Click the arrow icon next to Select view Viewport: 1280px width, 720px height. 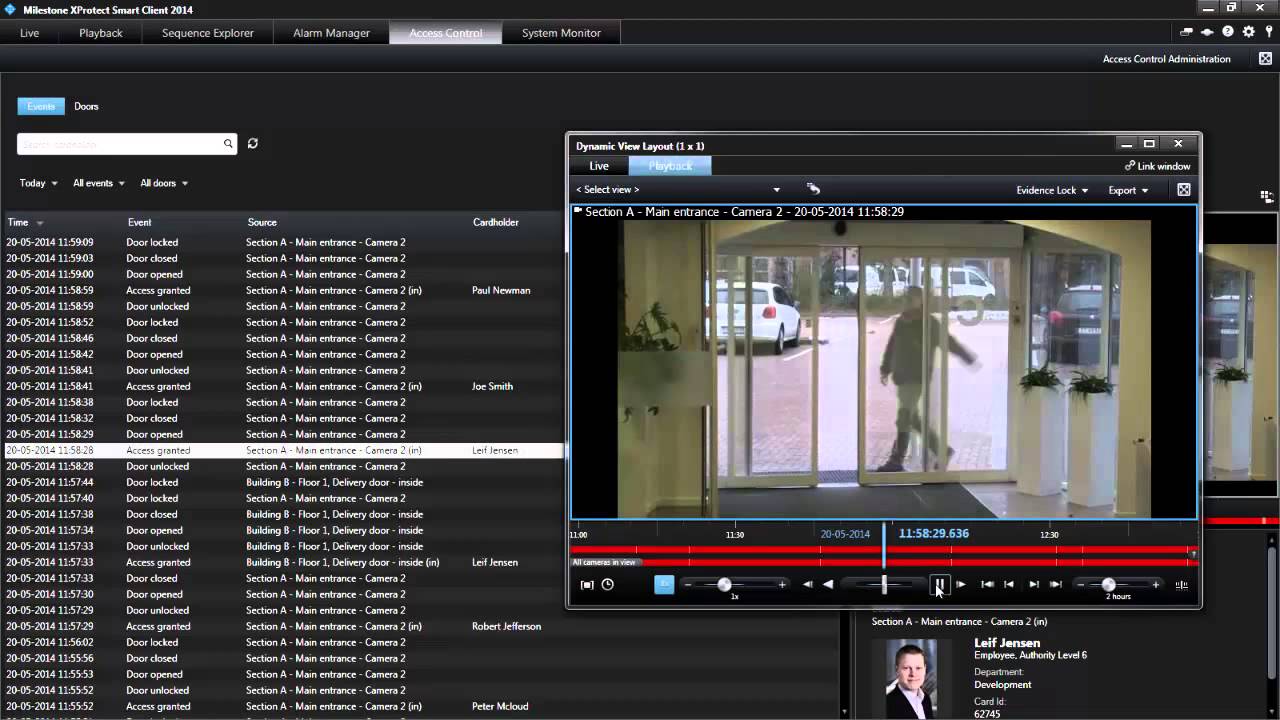click(x=813, y=189)
